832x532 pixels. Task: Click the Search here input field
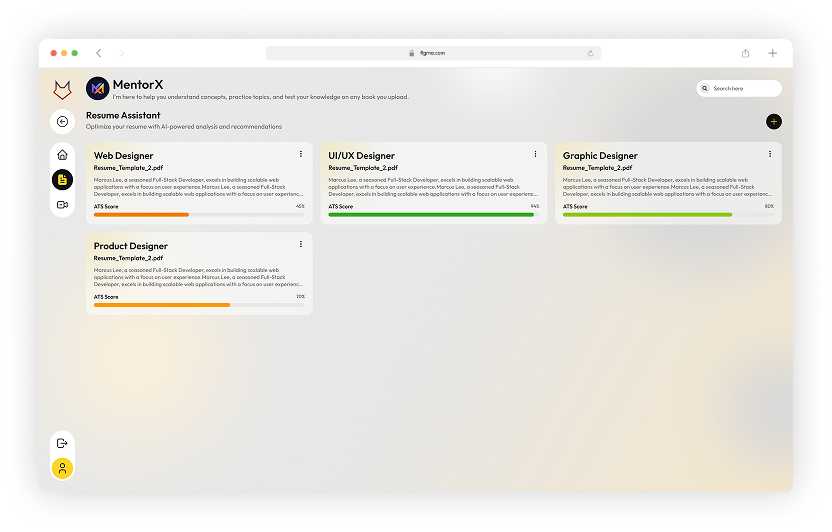740,88
